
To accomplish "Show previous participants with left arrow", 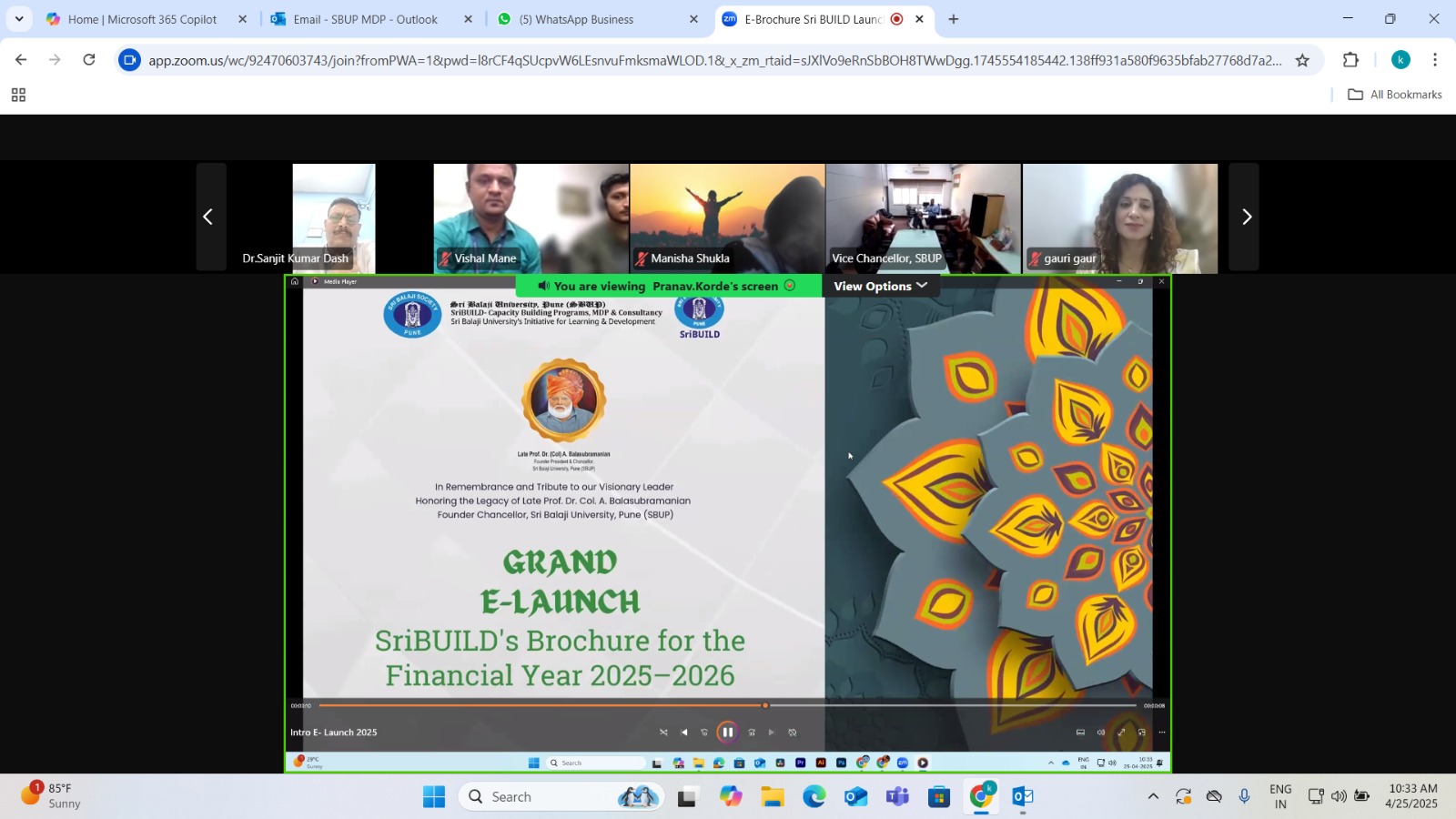I will (208, 217).
